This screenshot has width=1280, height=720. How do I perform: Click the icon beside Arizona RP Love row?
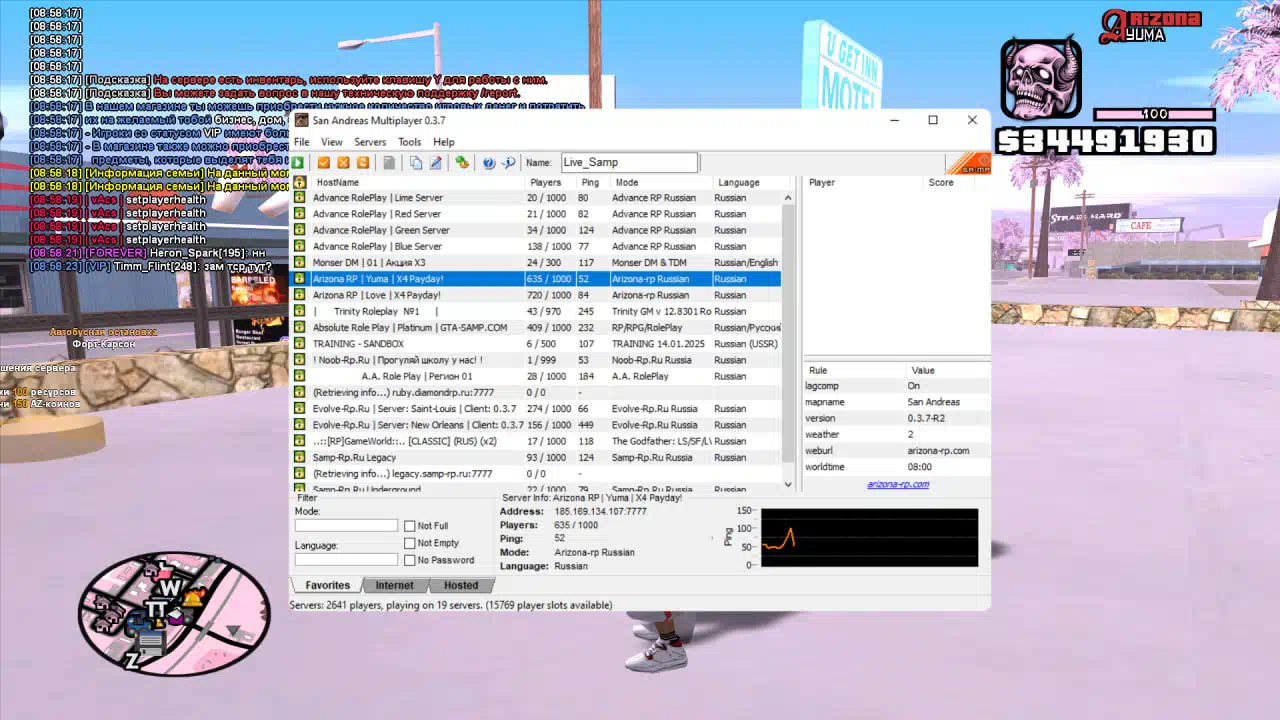click(299, 295)
